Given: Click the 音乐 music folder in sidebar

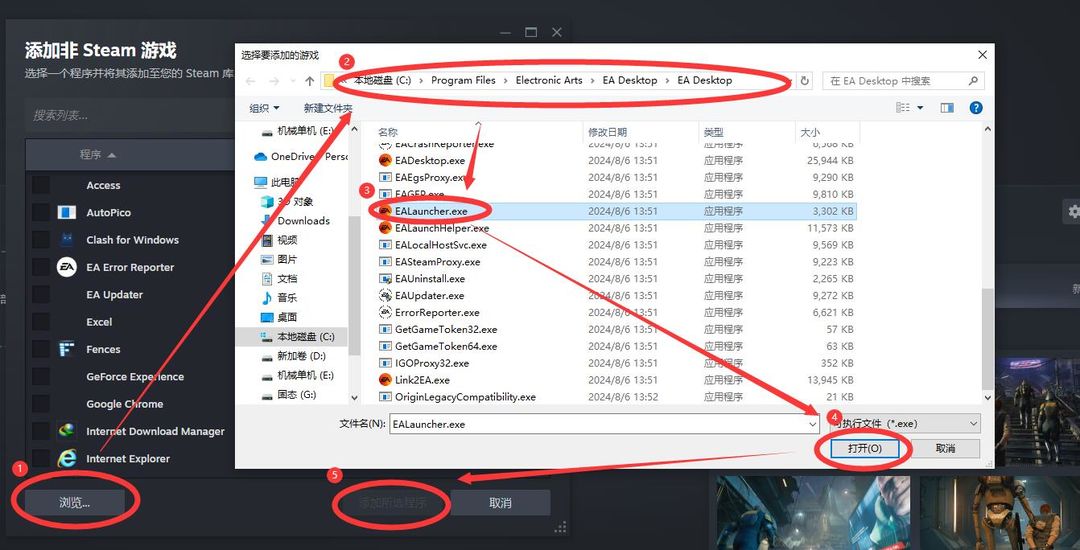Looking at the screenshot, I should click(x=279, y=298).
